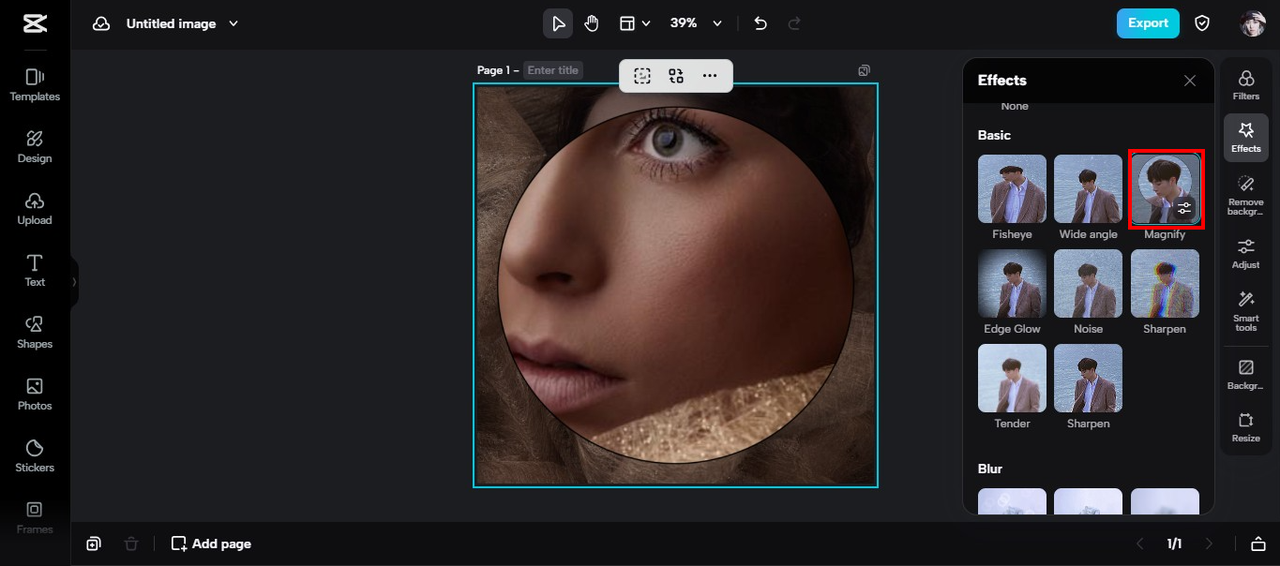Apply the Tender effect

tap(1012, 378)
